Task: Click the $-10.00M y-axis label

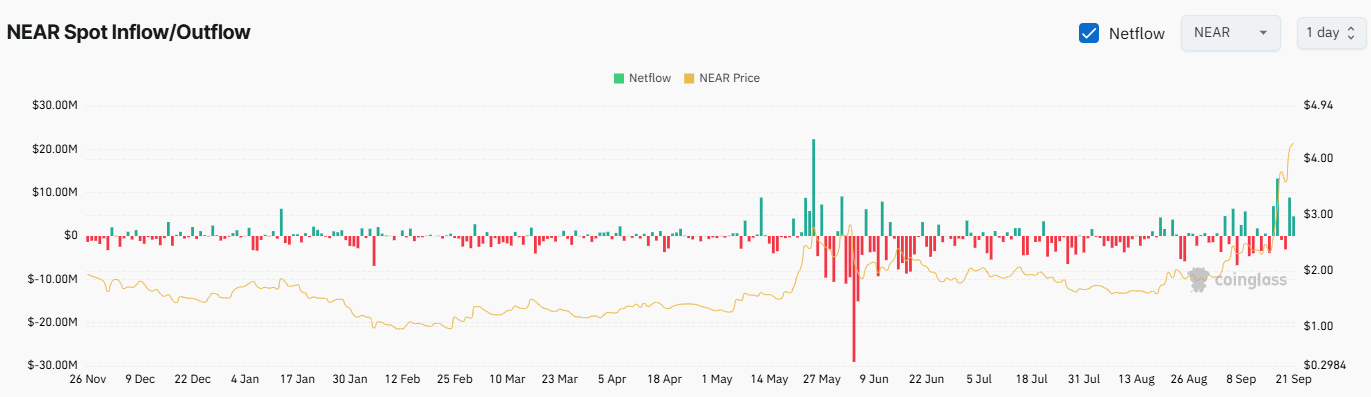Action: (54, 279)
